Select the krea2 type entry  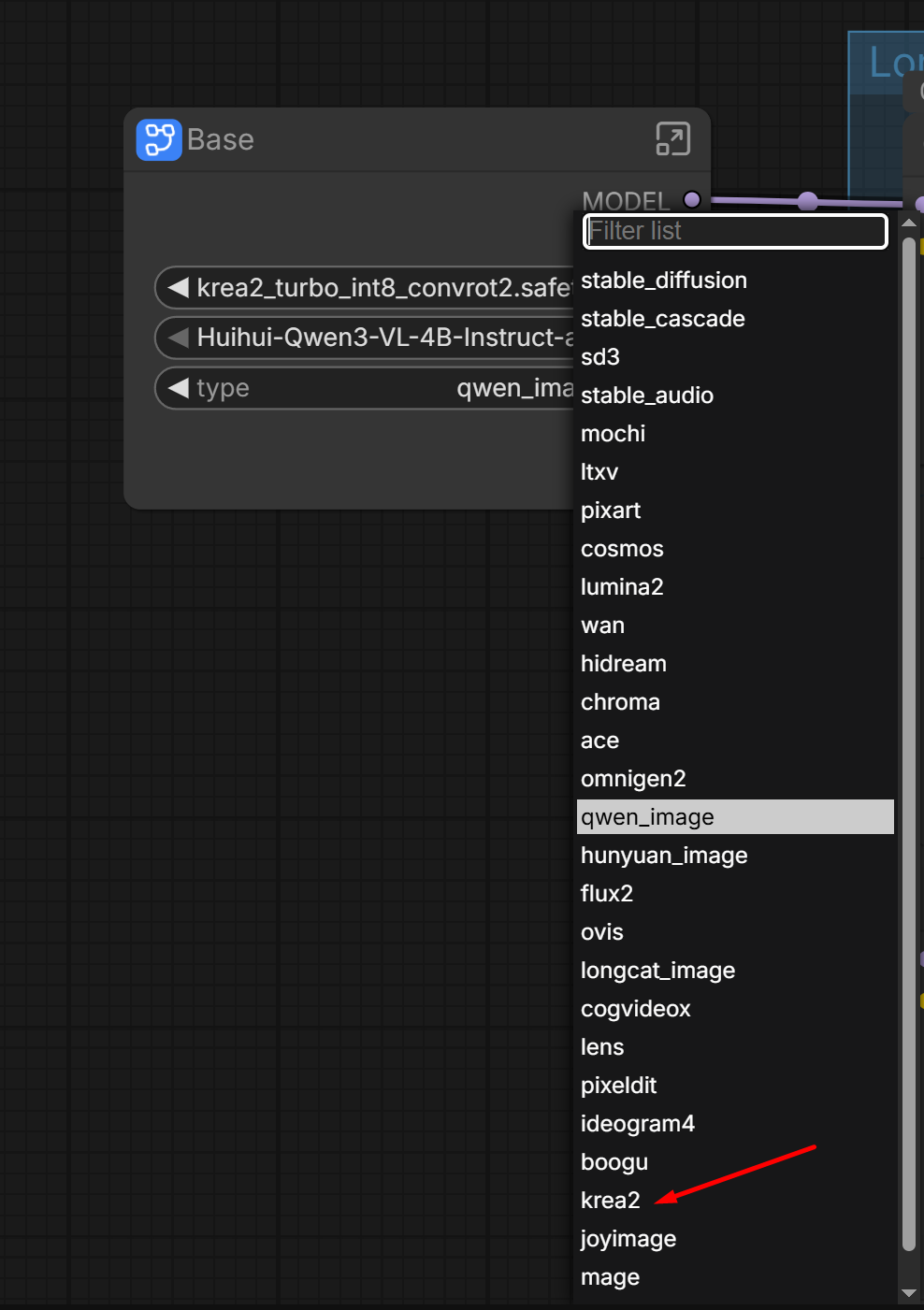[735, 1201]
